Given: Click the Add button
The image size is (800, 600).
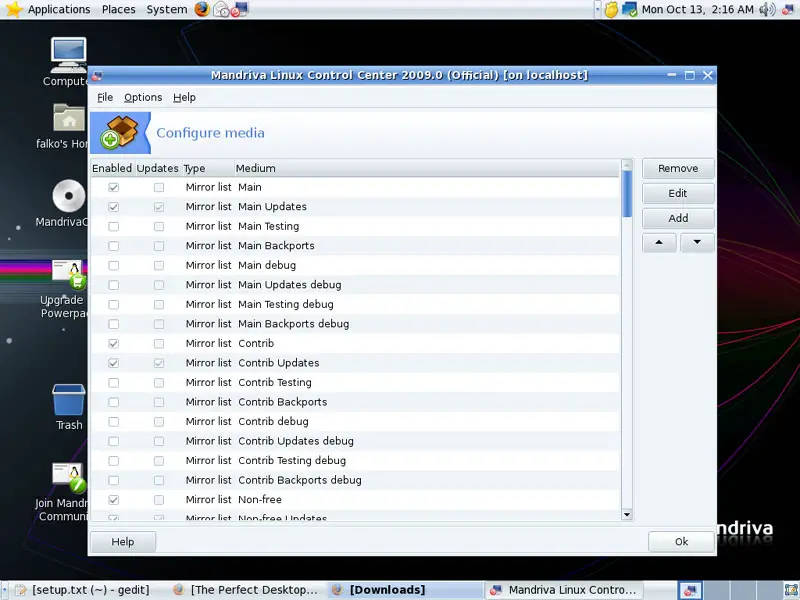Looking at the screenshot, I should click(678, 218).
